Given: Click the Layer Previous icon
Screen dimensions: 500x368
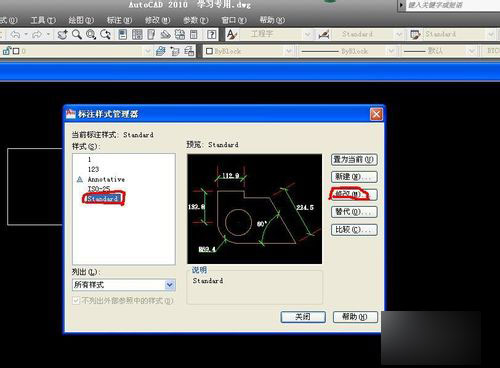Looking at the screenshot, I should 175,51.
